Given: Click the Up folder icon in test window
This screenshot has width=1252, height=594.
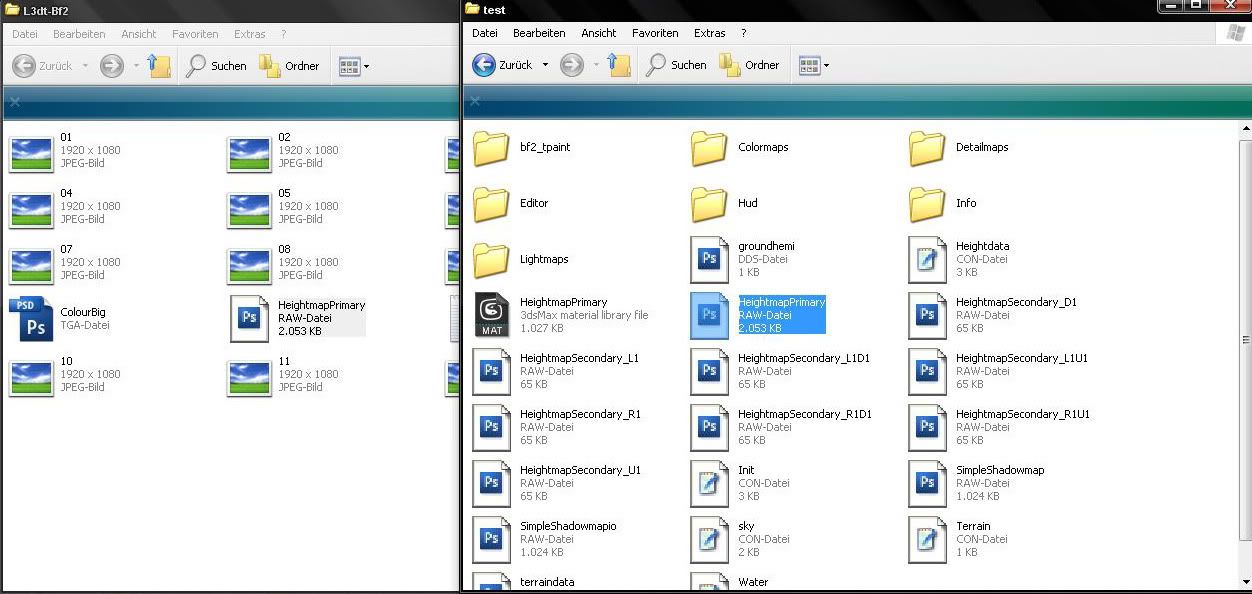Looking at the screenshot, I should click(619, 65).
